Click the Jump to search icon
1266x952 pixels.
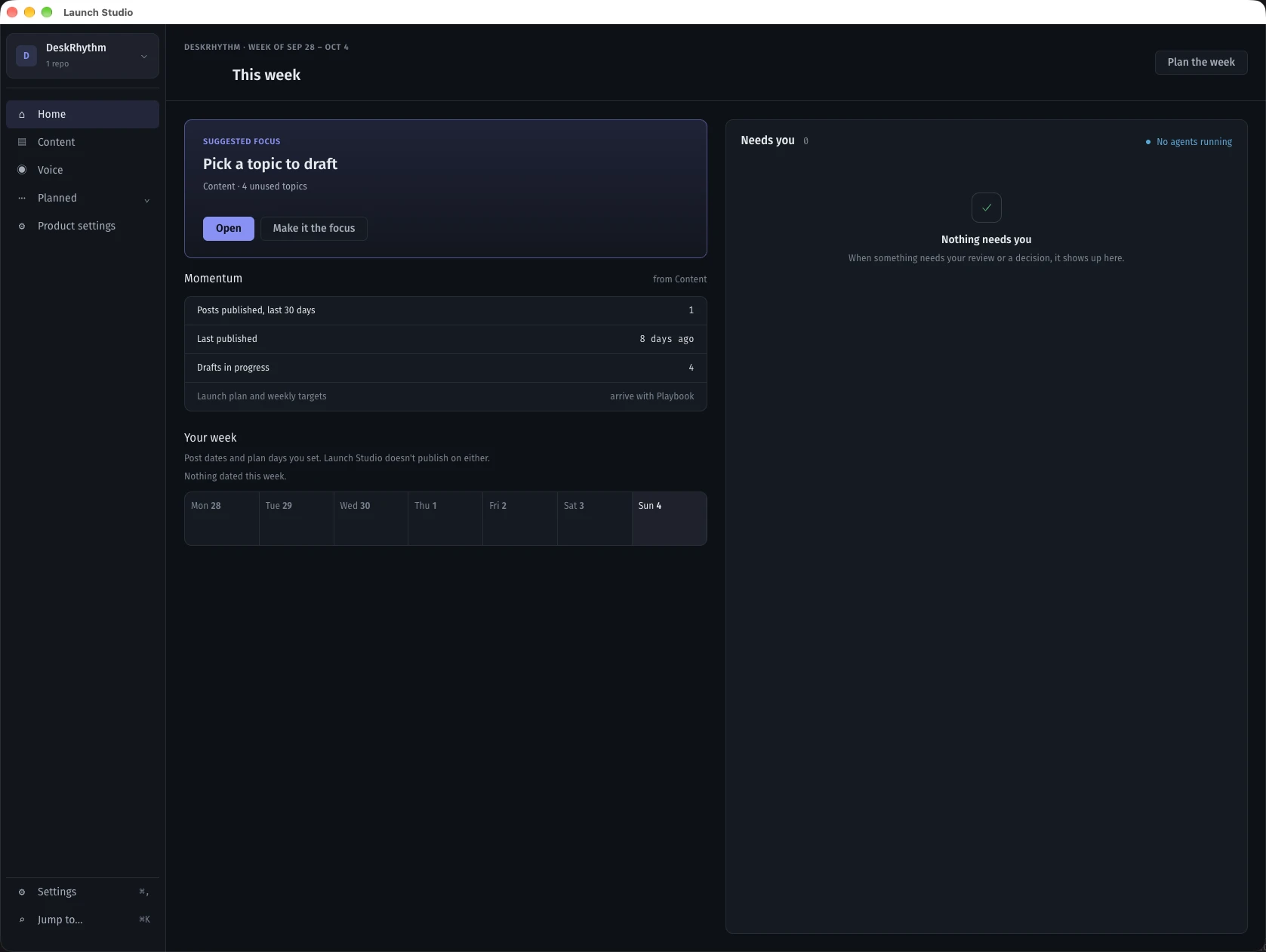tap(22, 920)
